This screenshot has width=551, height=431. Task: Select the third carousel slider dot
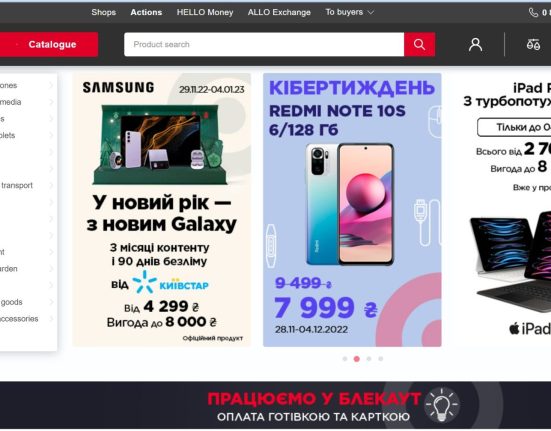pos(369,359)
